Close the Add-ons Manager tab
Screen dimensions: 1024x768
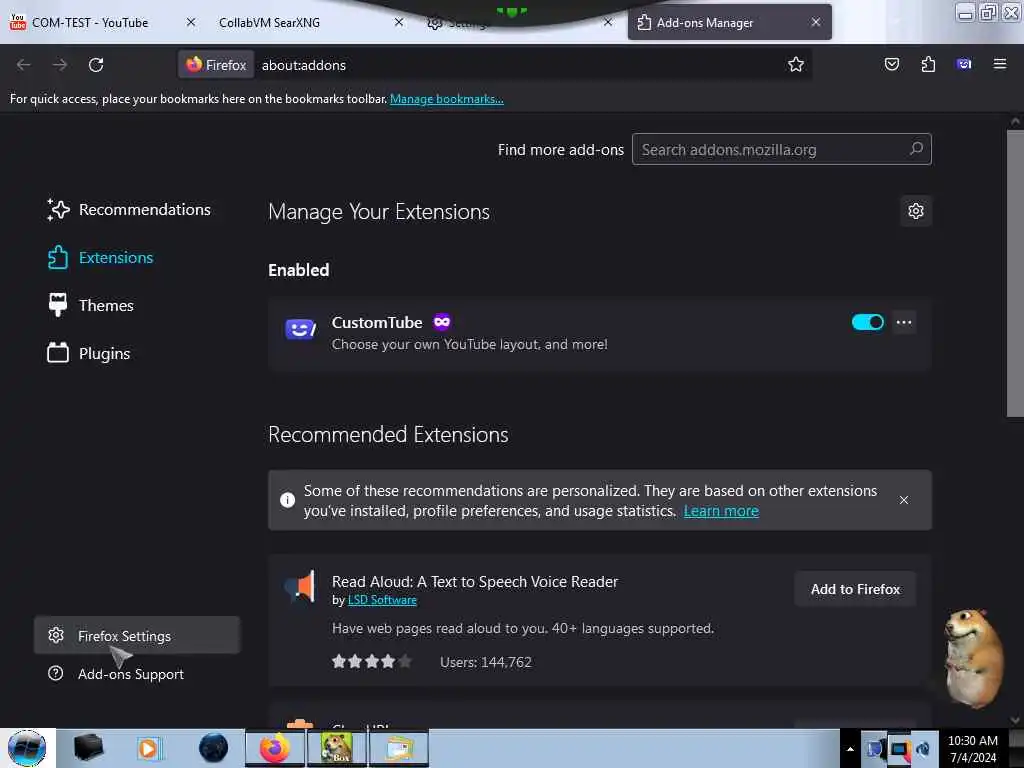(816, 22)
